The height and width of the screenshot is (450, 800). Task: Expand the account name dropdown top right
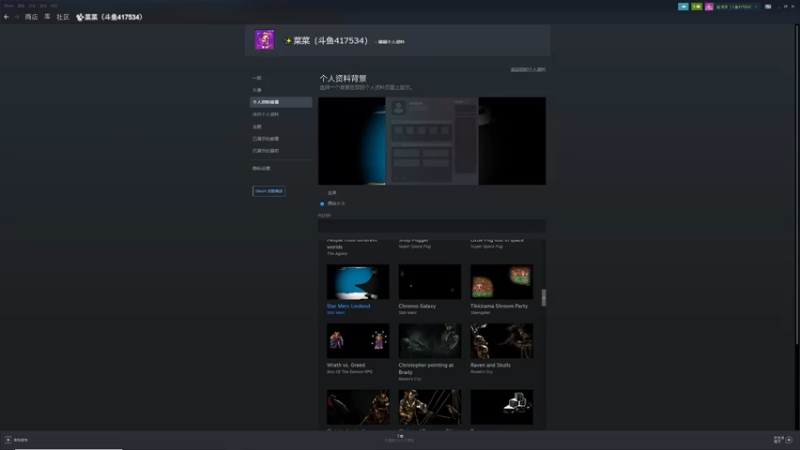click(737, 7)
